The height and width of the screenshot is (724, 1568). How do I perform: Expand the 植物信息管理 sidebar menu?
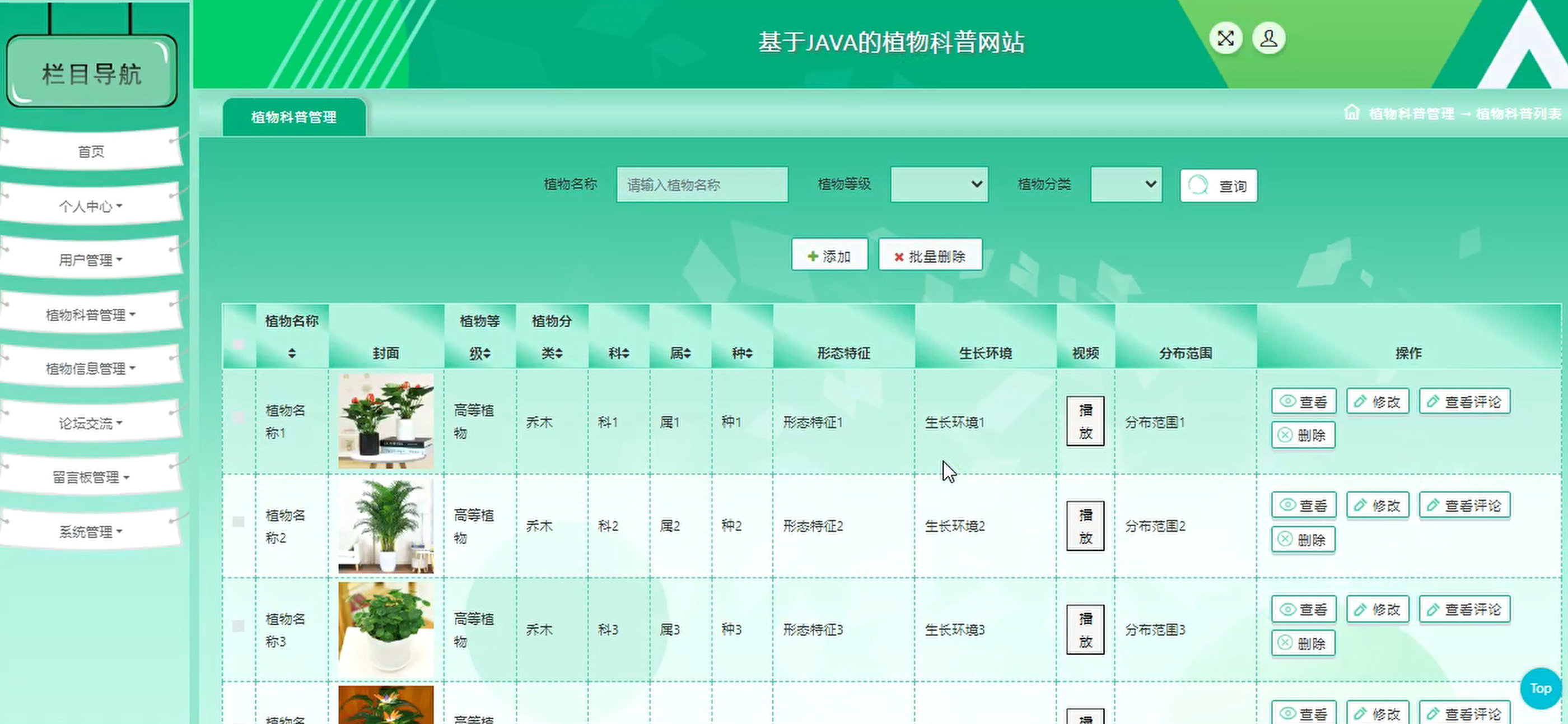pyautogui.click(x=91, y=368)
